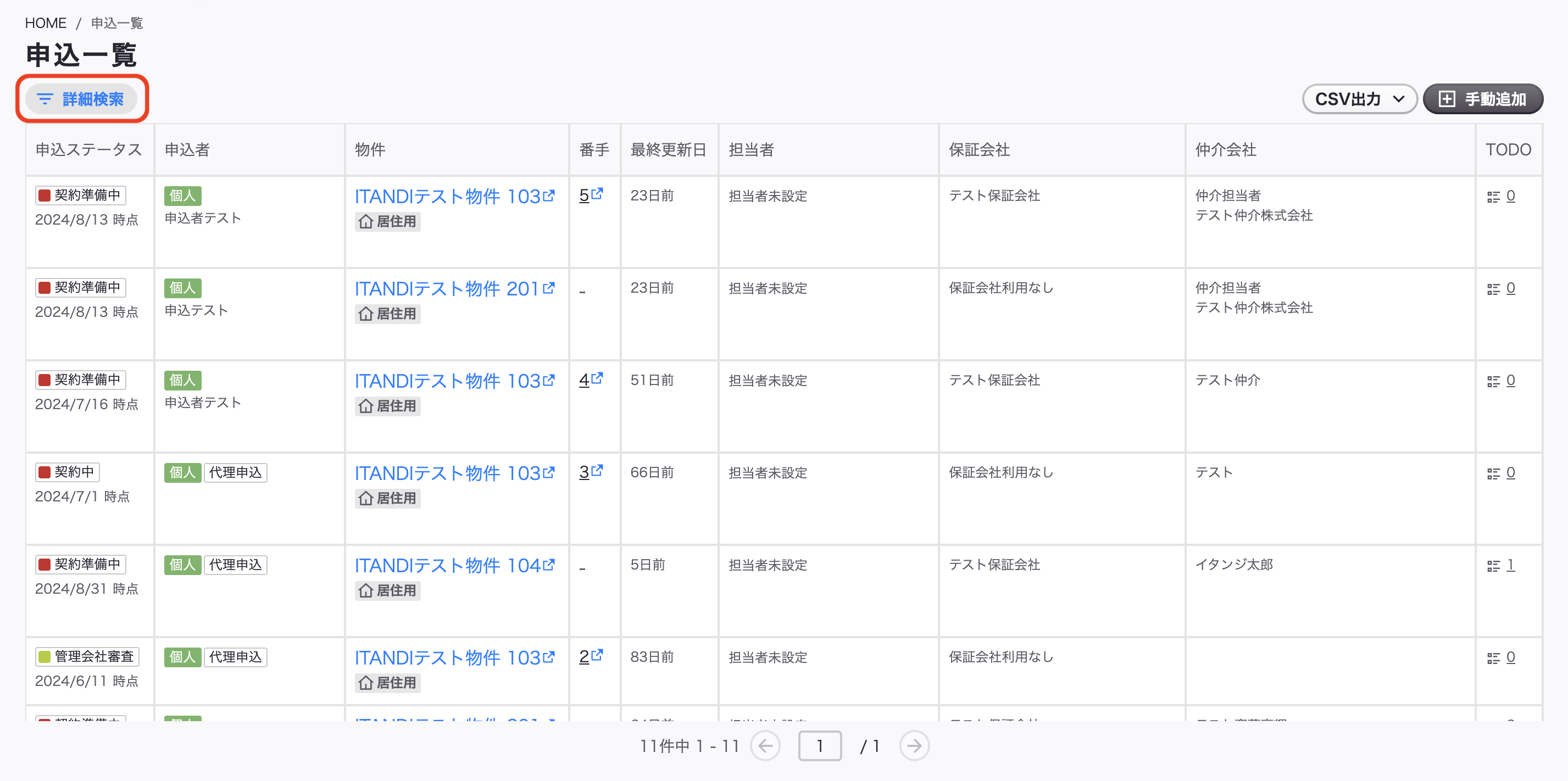Click 申込一覧 breadcrumb text
Viewport: 1568px width, 781px height.
point(117,23)
